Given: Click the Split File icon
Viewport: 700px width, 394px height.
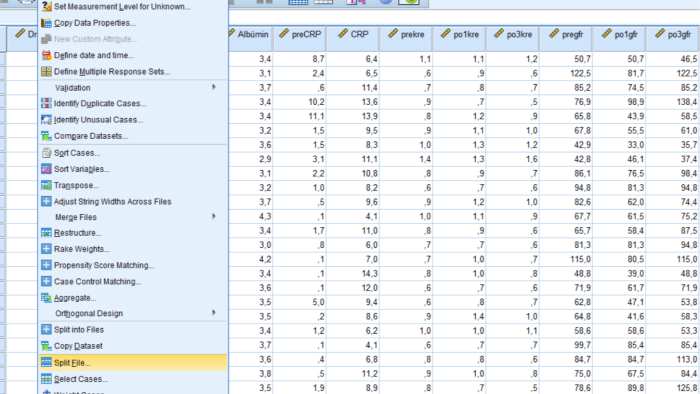Looking at the screenshot, I should [46, 363].
